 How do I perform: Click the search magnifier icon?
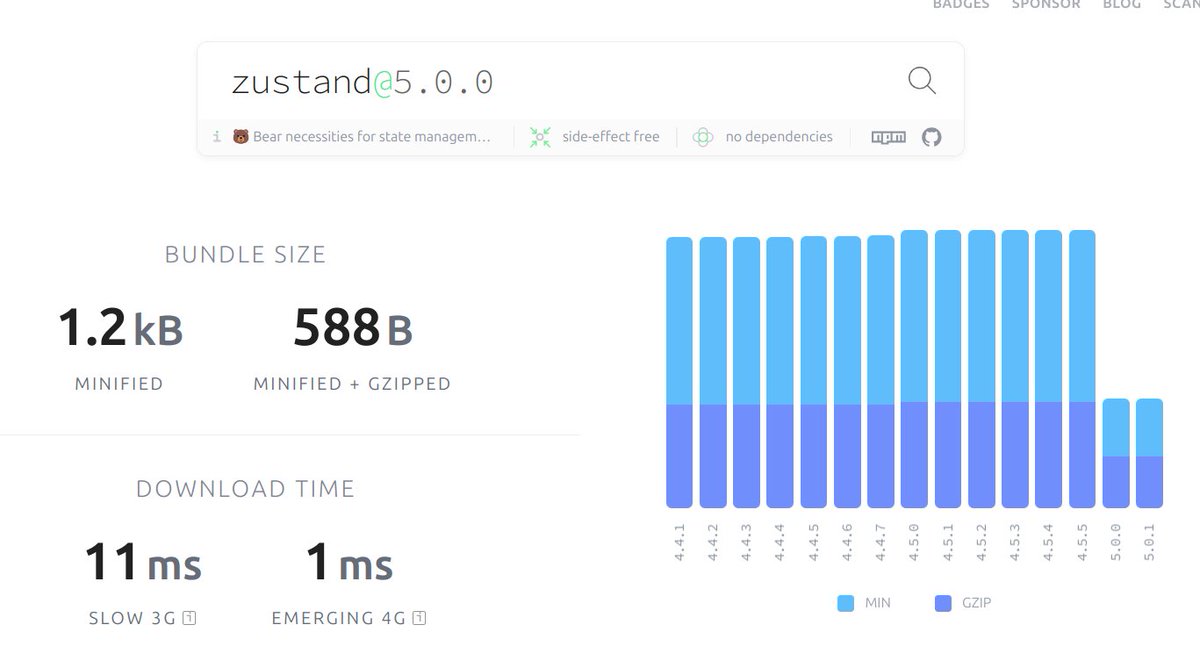click(x=921, y=81)
